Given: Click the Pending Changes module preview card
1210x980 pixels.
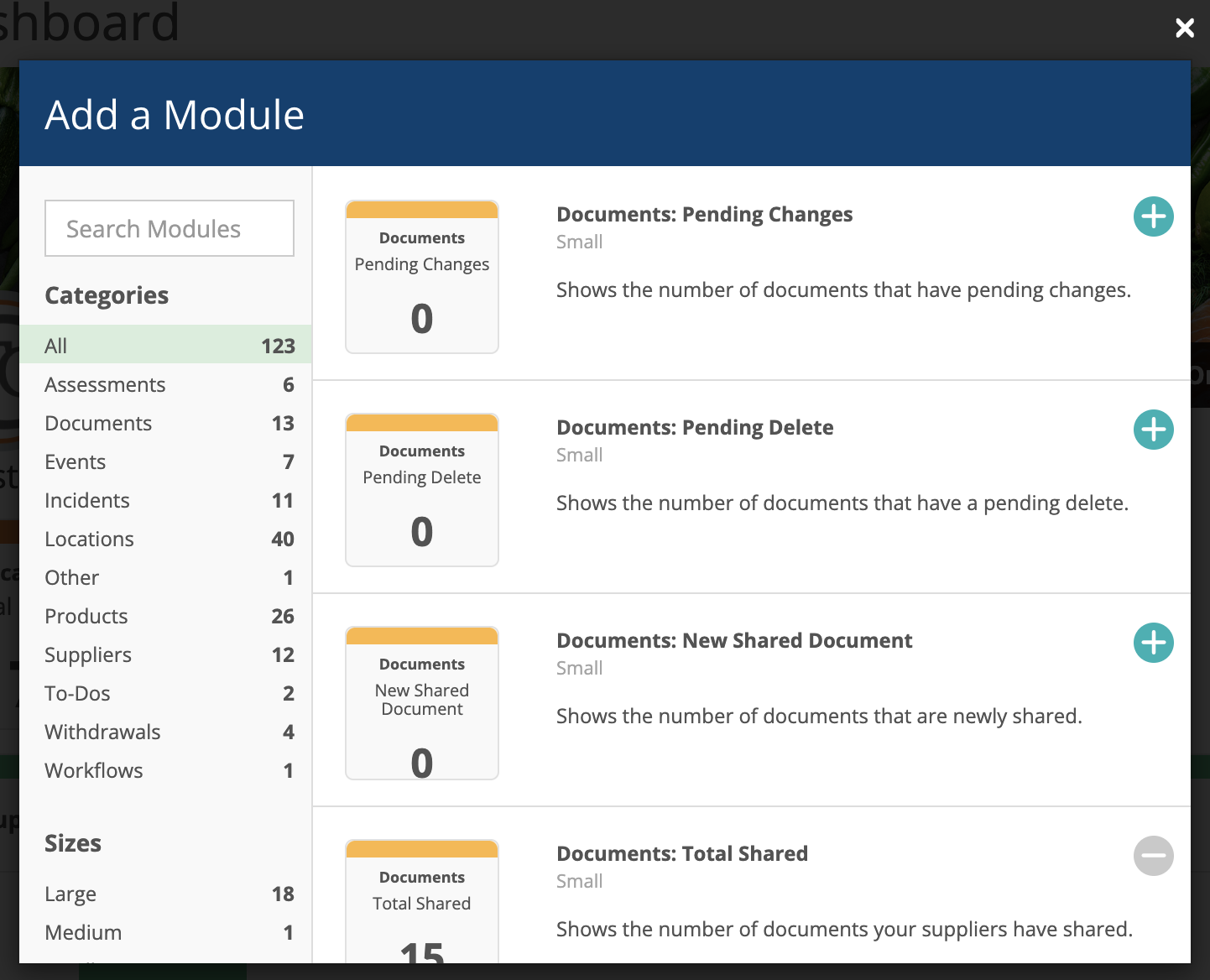Looking at the screenshot, I should pyautogui.click(x=421, y=277).
